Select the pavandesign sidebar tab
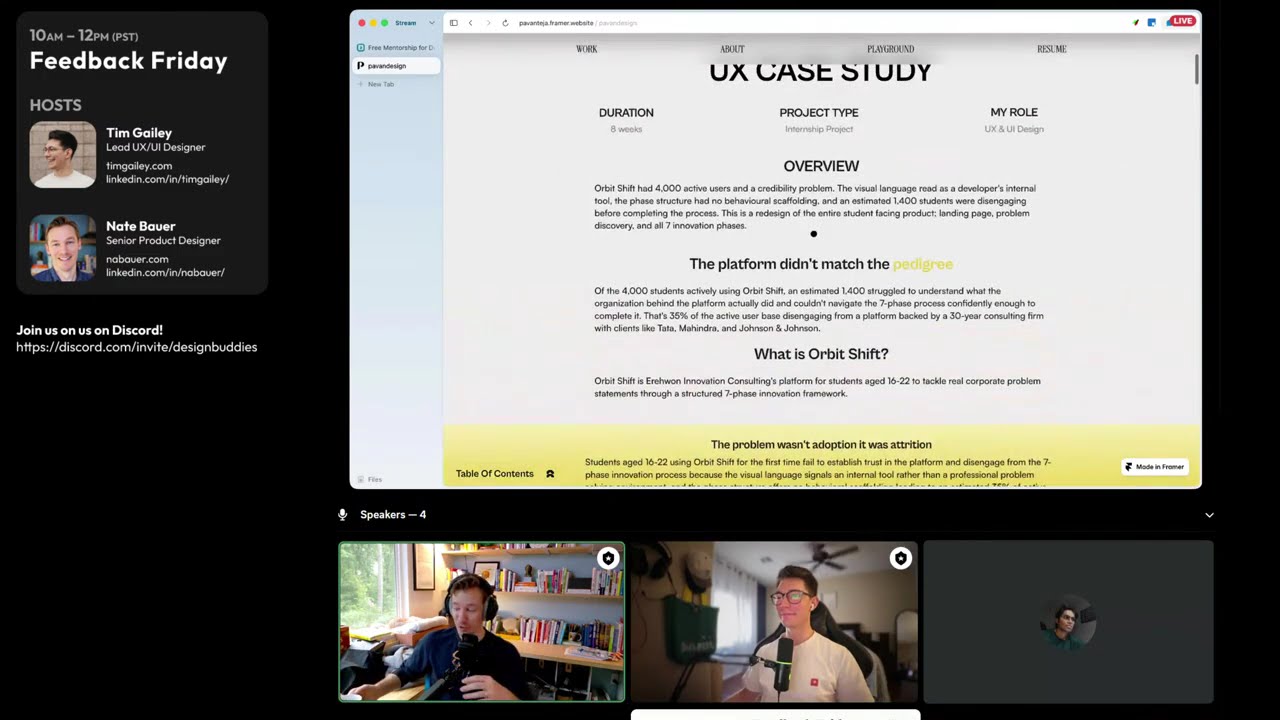Image resolution: width=1280 pixels, height=720 pixels. click(396, 66)
